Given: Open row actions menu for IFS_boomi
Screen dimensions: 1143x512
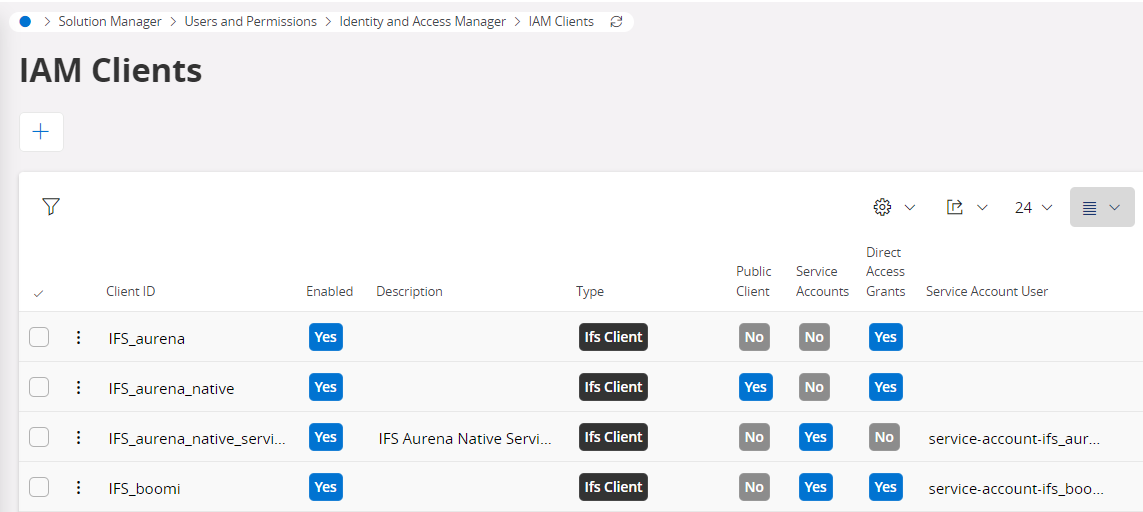Looking at the screenshot, I should click(79, 488).
